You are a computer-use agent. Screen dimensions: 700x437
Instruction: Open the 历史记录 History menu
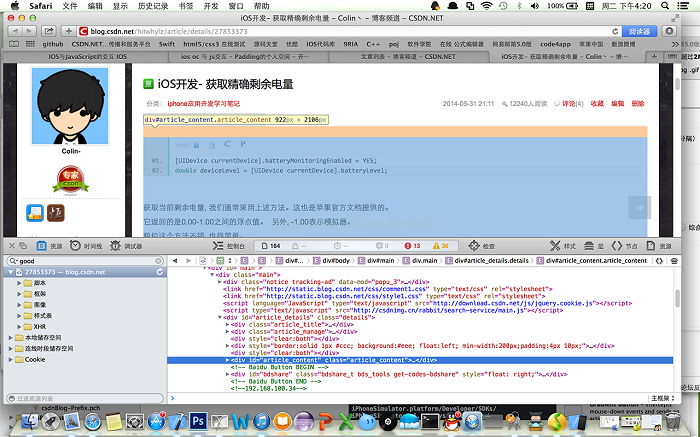click(x=153, y=6)
